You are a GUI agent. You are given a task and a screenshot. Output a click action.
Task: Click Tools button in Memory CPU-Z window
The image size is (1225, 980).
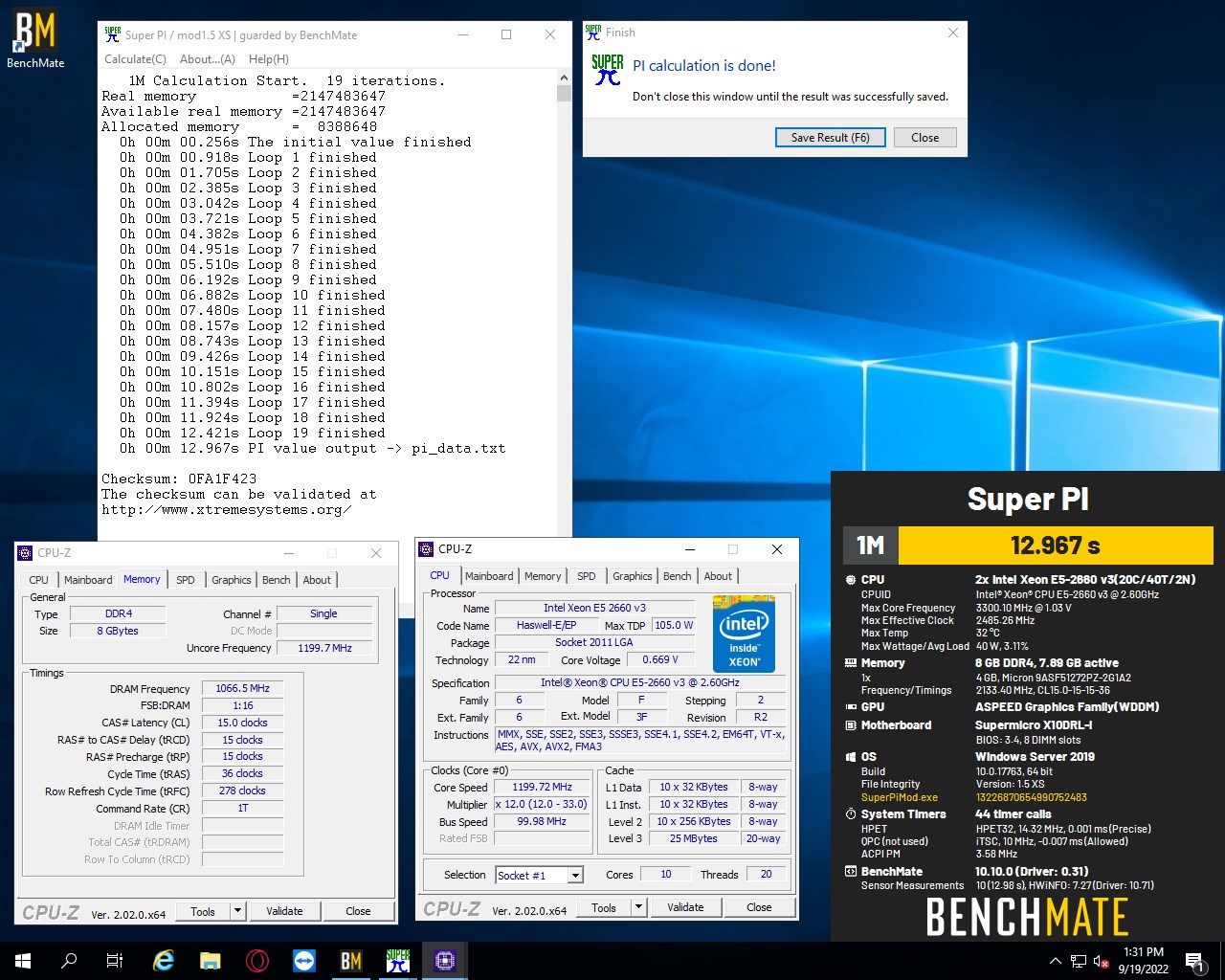point(203,911)
